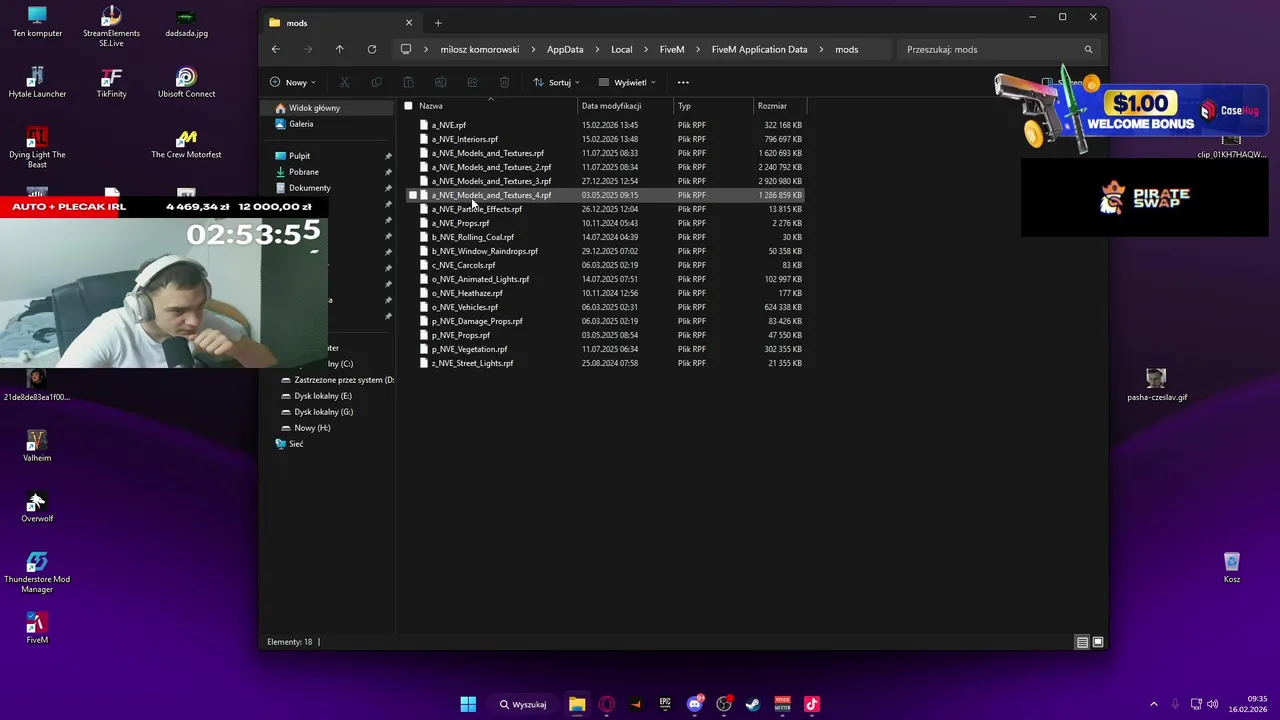The height and width of the screenshot is (720, 1280).
Task: Click the search magnifier in Przeszukaj box
Action: click(1088, 49)
